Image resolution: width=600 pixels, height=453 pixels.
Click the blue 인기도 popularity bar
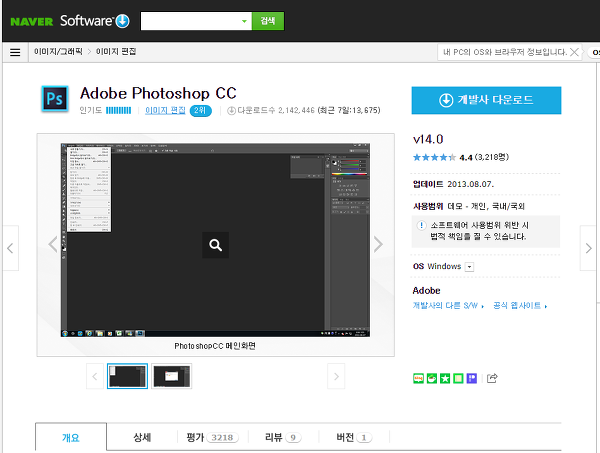pyautogui.click(x=119, y=111)
